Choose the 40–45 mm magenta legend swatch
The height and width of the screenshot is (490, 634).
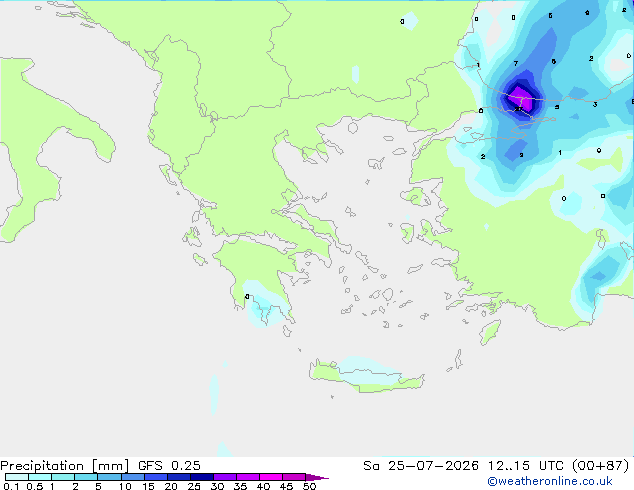click(271, 477)
